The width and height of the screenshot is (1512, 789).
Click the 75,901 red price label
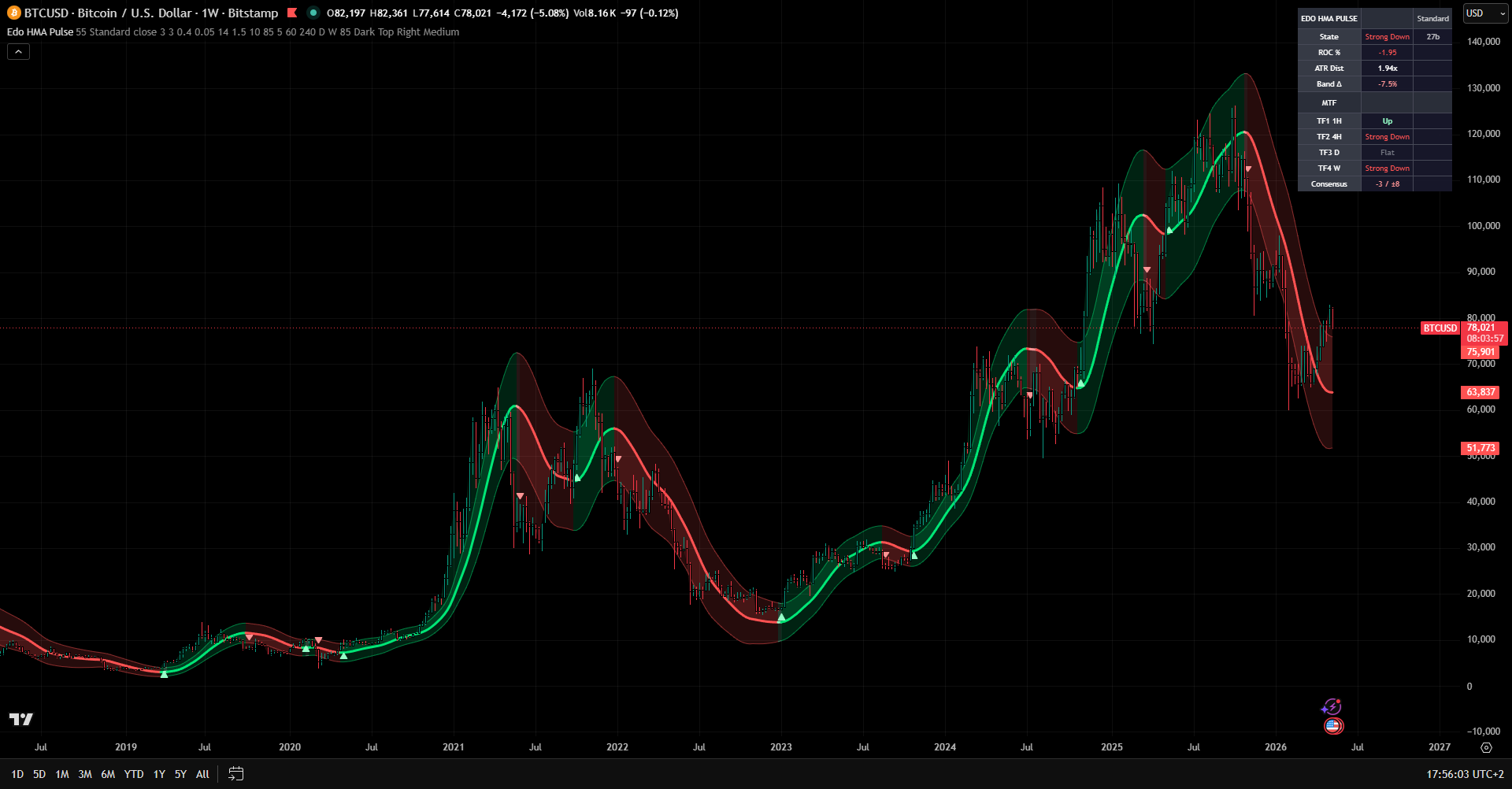click(x=1480, y=352)
